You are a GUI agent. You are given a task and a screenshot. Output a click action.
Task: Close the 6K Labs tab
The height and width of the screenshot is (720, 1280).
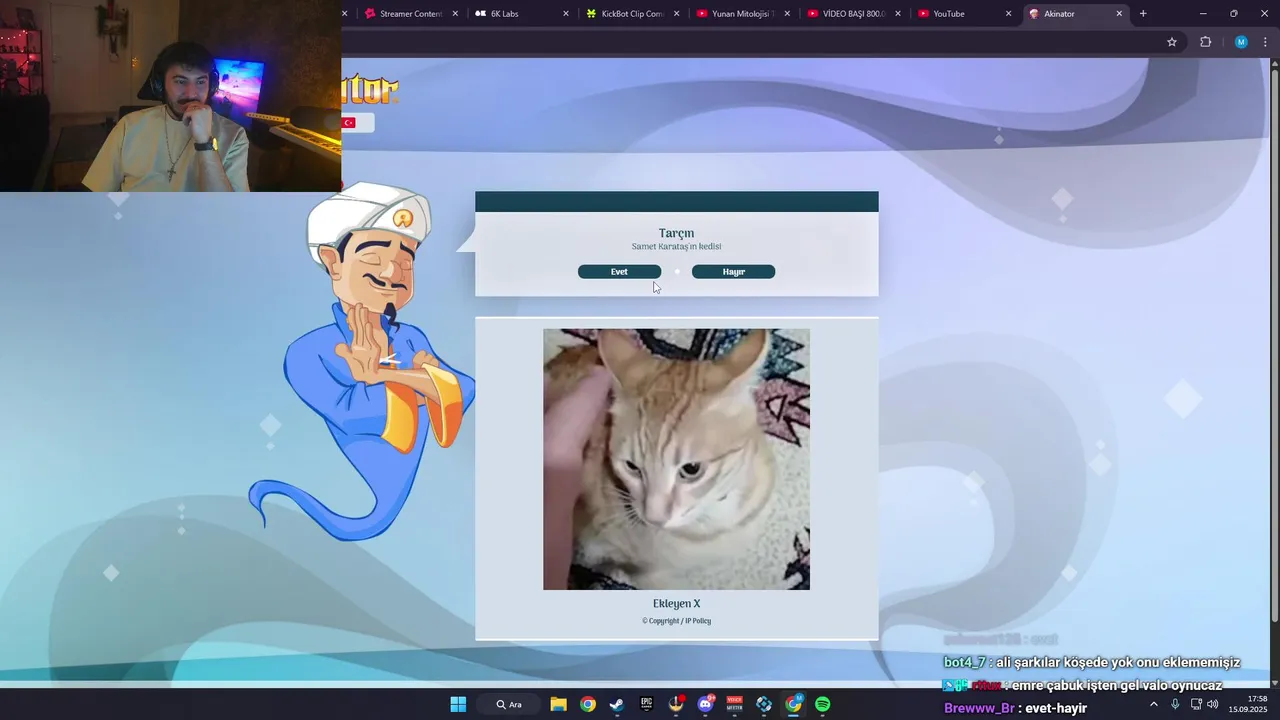[x=566, y=14]
